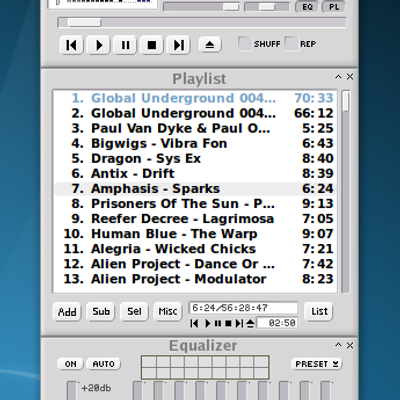Click the mini stop button in playlist

pos(228,323)
